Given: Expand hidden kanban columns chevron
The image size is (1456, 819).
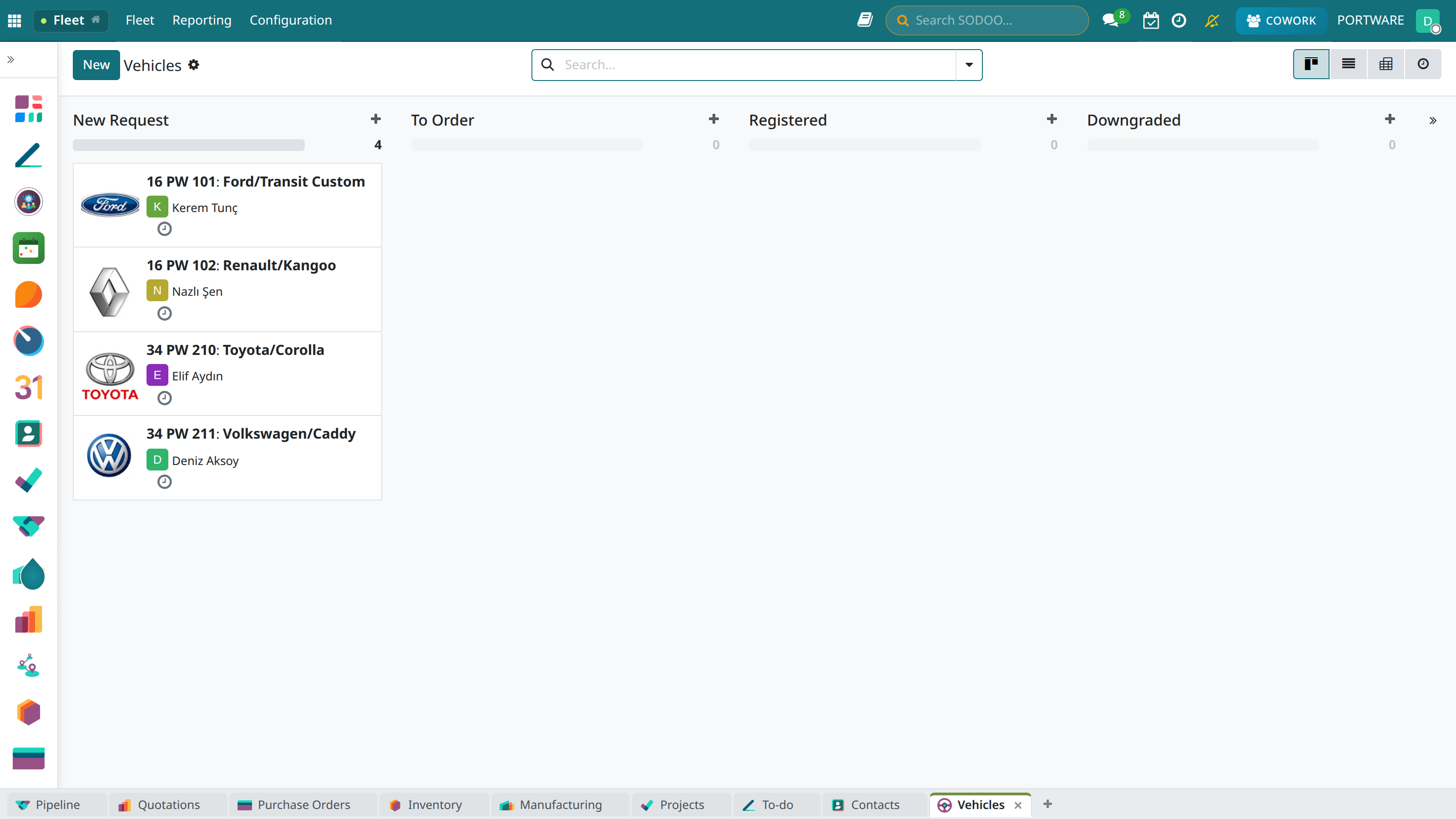Looking at the screenshot, I should (x=1433, y=121).
